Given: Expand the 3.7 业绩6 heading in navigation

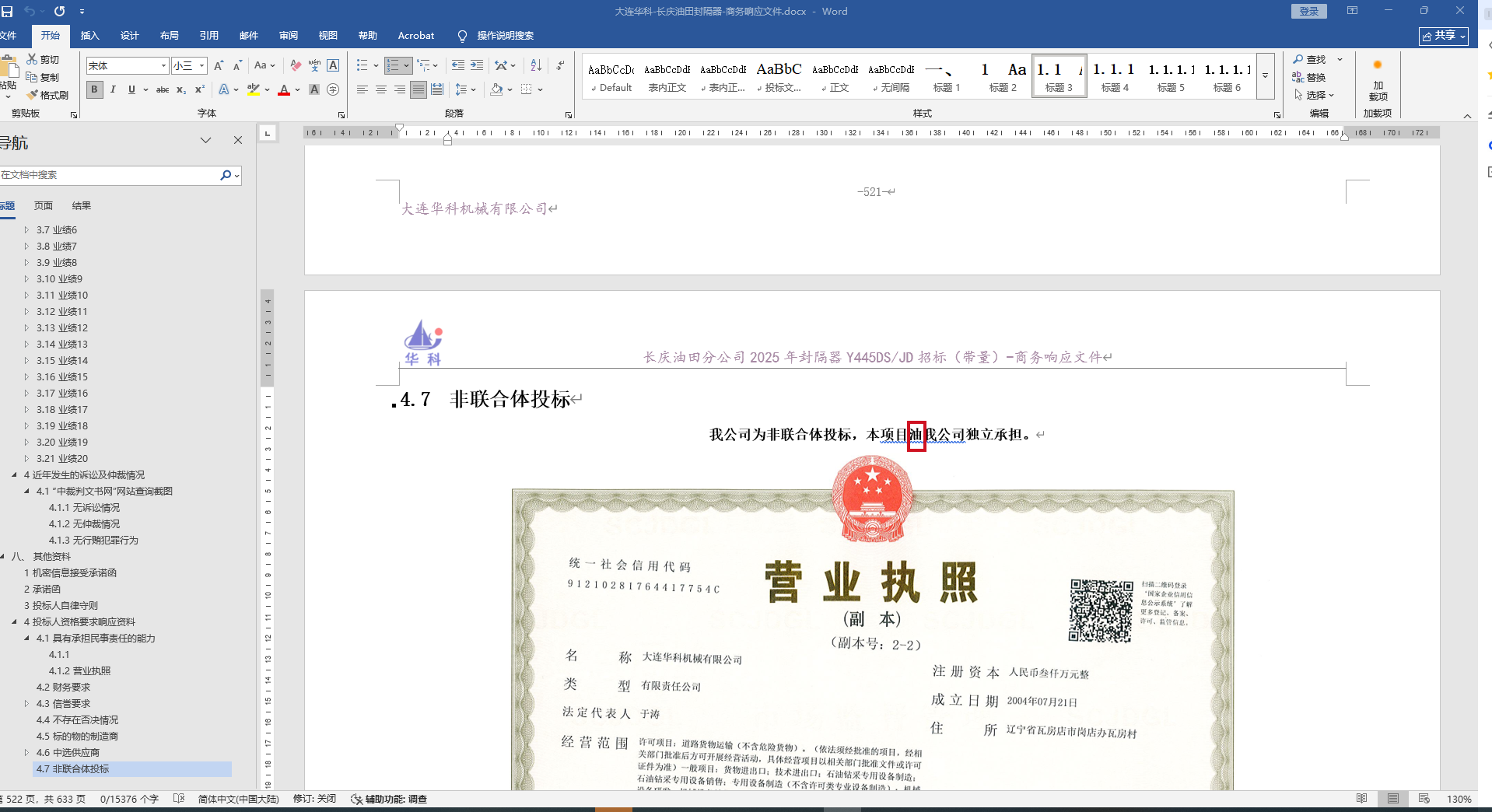Looking at the screenshot, I should click(26, 229).
